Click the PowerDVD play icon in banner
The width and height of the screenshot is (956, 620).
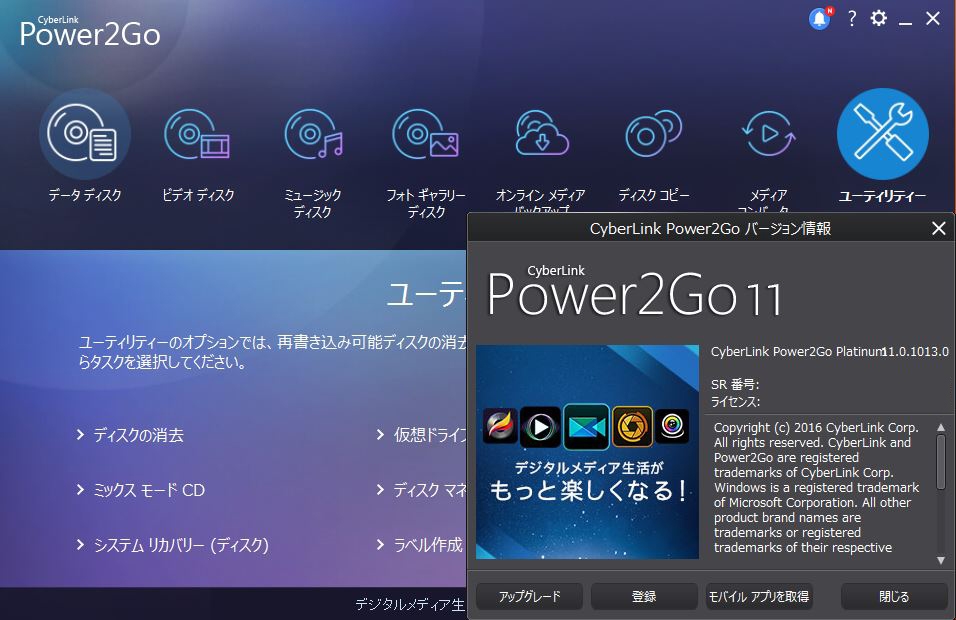(540, 427)
